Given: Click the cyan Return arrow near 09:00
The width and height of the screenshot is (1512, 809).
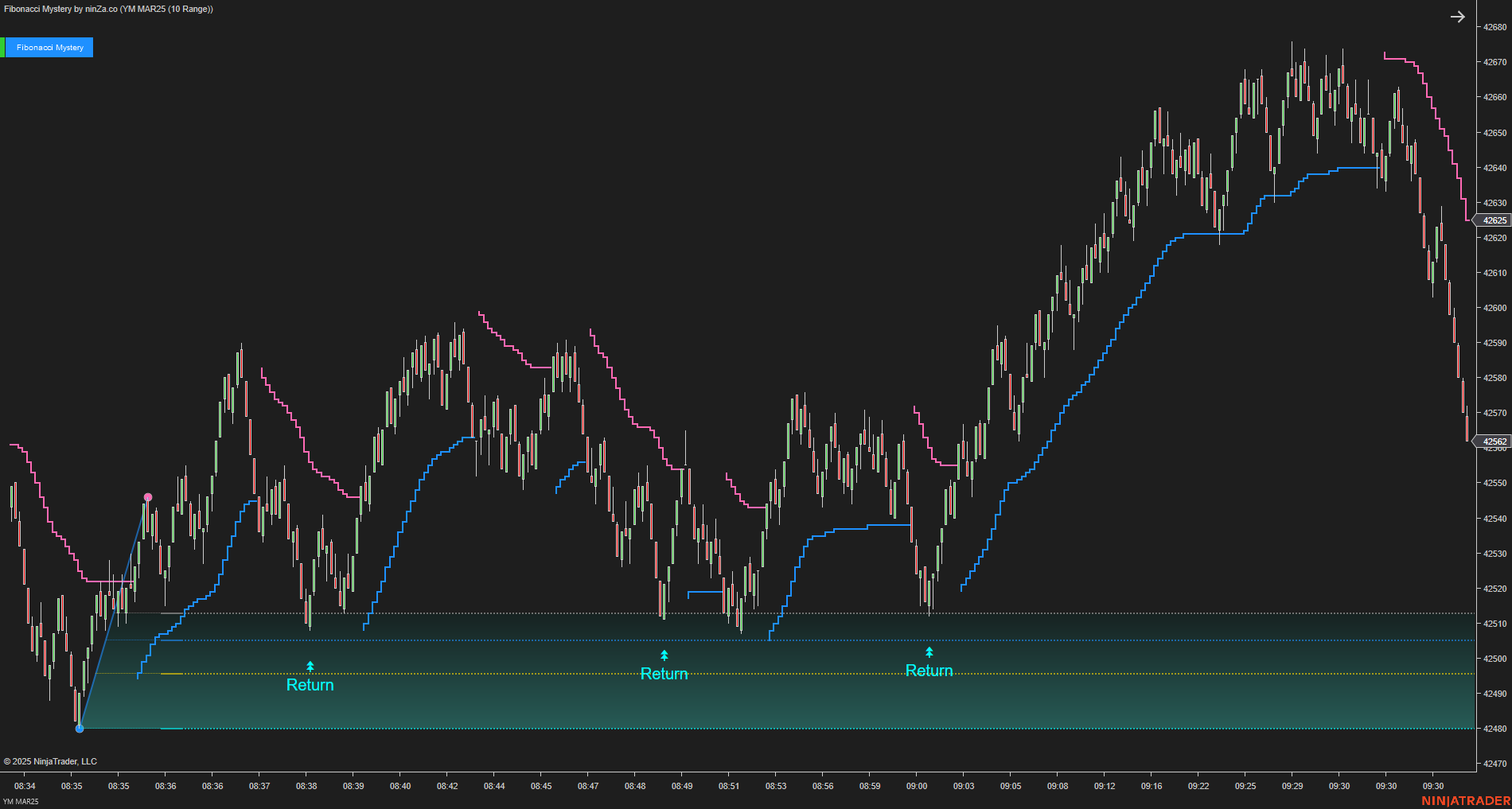Looking at the screenshot, I should click(928, 652).
